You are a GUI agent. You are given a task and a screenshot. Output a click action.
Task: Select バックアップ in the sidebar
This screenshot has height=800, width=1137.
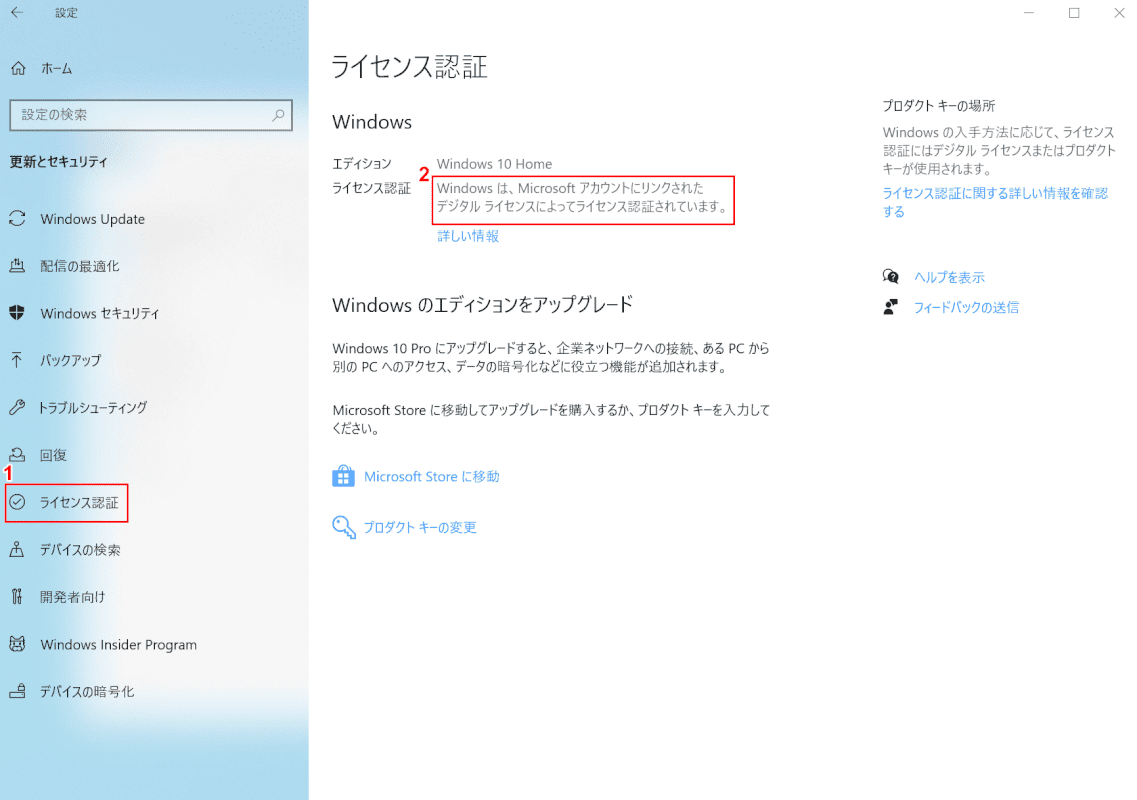pos(70,360)
